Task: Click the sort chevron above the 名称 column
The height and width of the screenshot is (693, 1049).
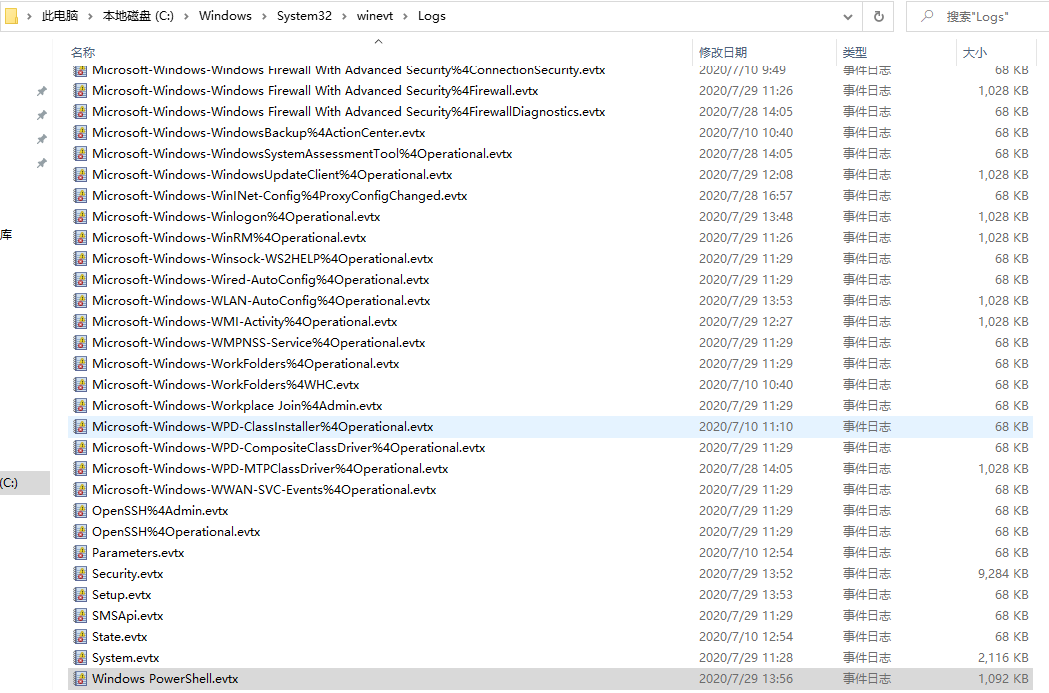Action: (378, 43)
